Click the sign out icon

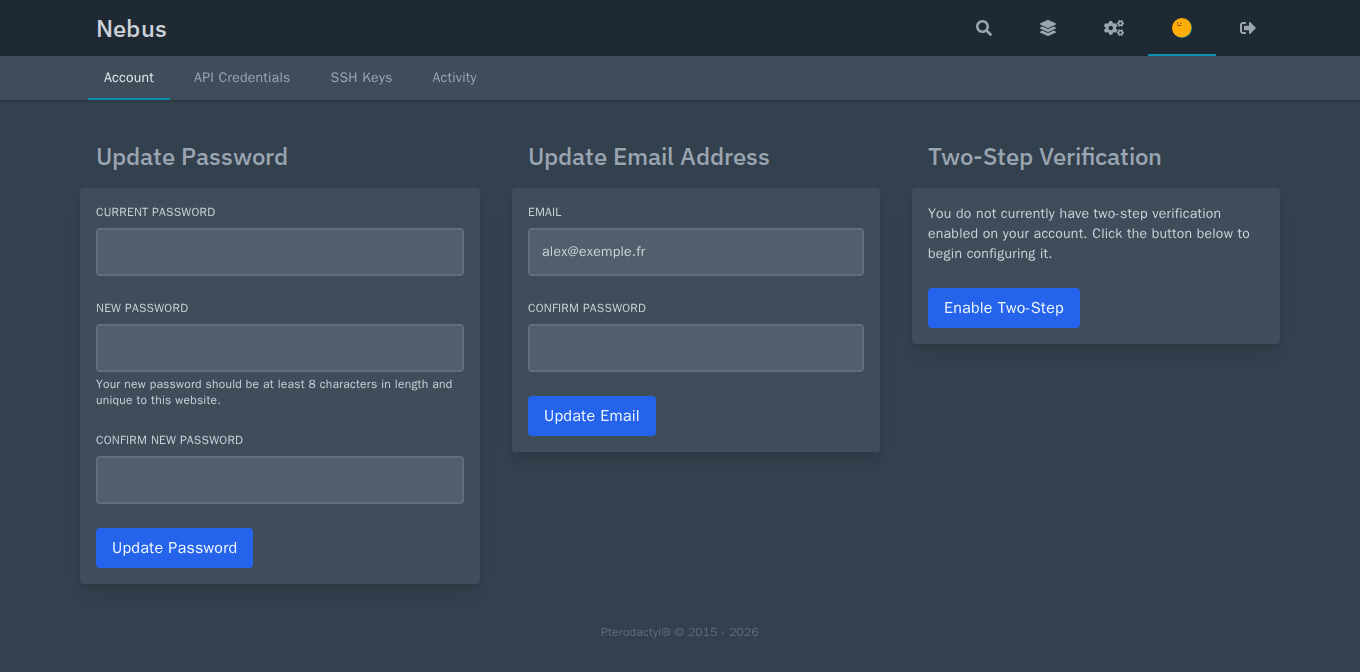[1248, 28]
